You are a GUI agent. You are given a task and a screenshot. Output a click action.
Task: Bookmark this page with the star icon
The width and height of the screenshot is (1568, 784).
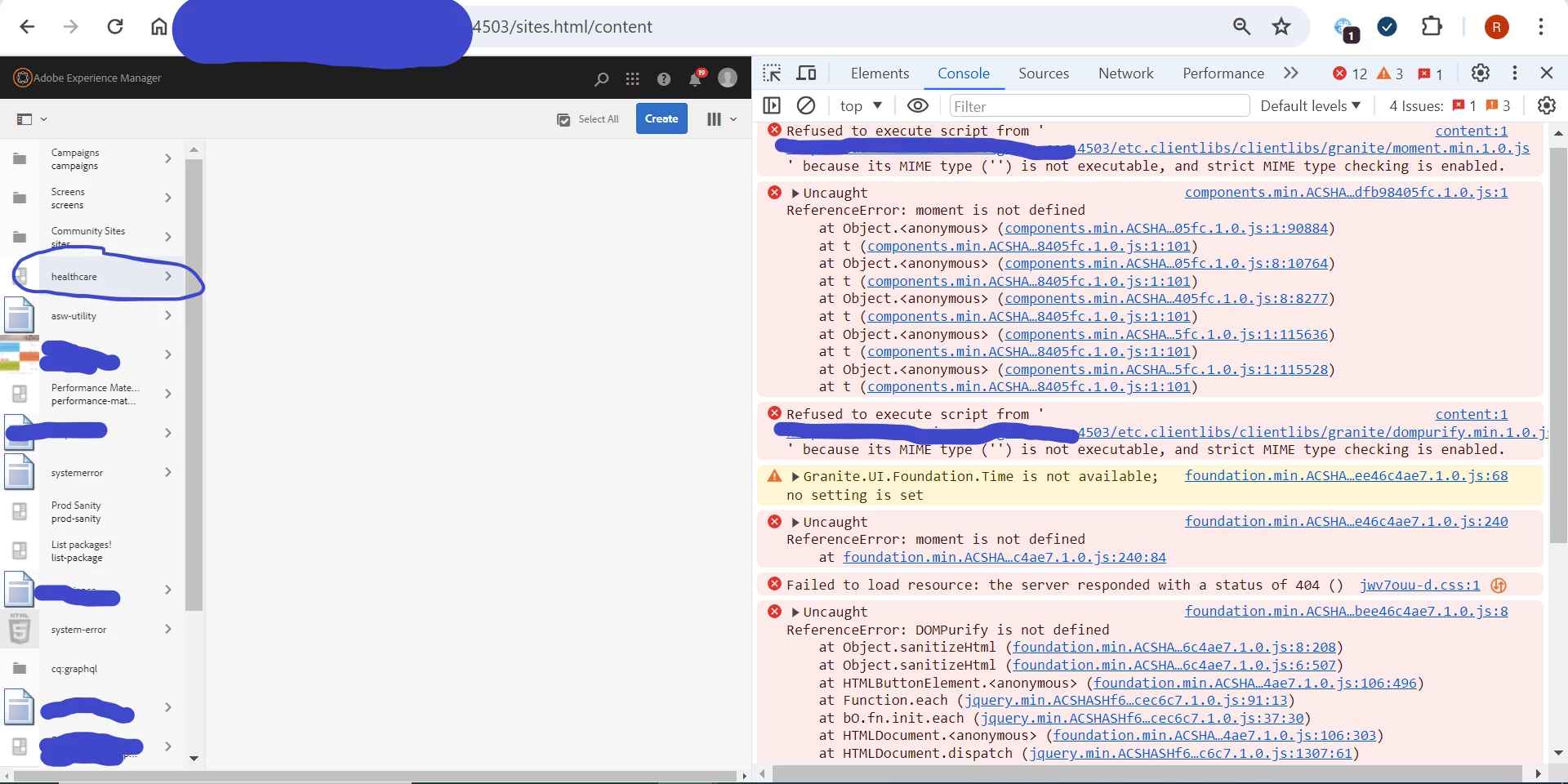pos(1281,27)
